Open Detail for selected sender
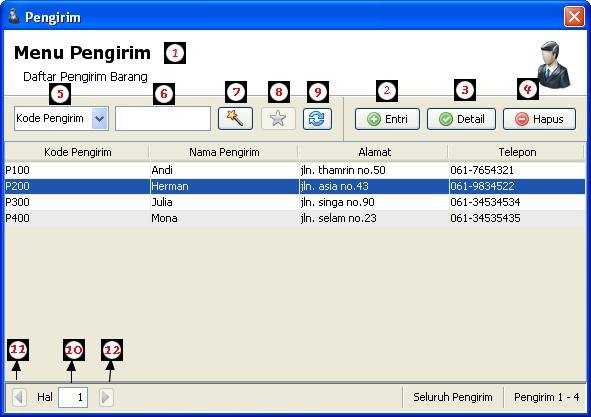 pos(461,119)
